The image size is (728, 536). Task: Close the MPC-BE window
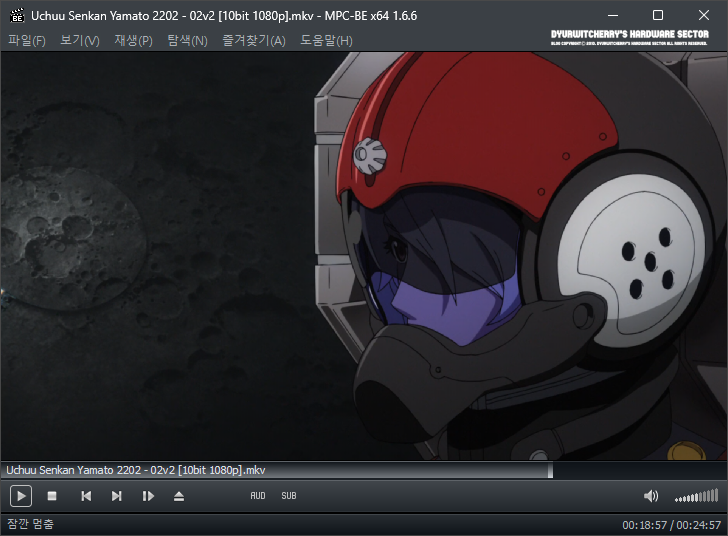pyautogui.click(x=703, y=15)
